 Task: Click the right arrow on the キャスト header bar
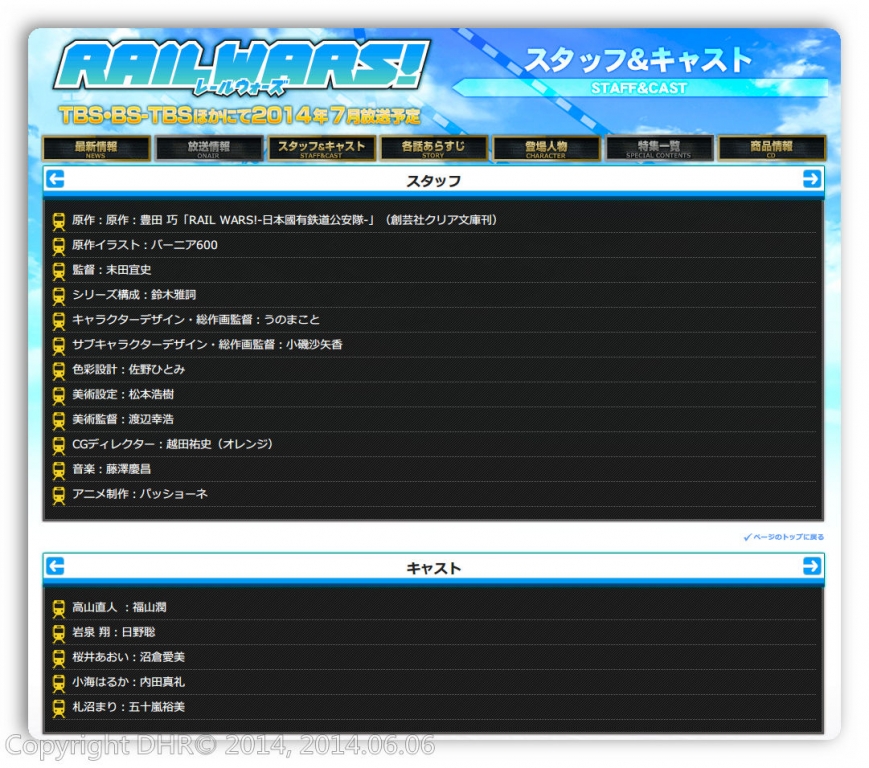tap(812, 567)
